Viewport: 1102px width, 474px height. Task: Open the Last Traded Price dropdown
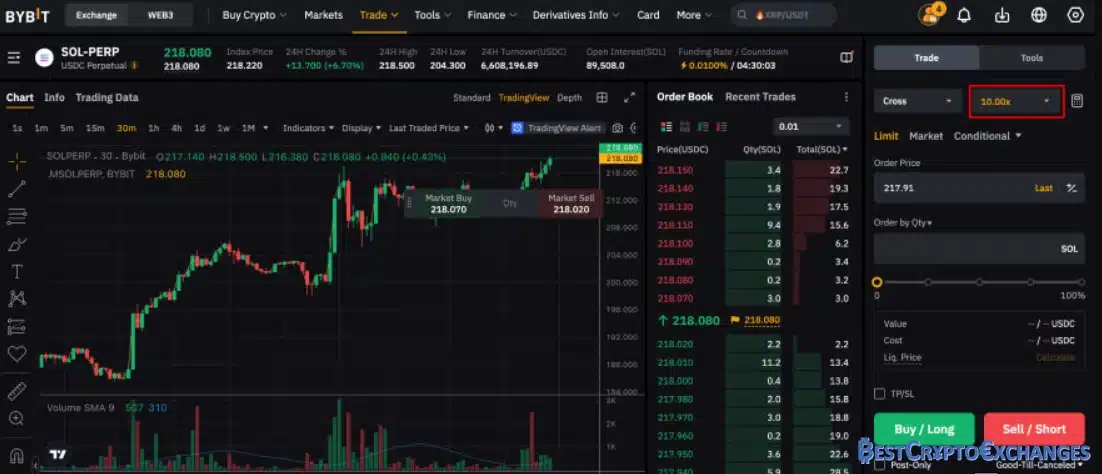point(429,128)
